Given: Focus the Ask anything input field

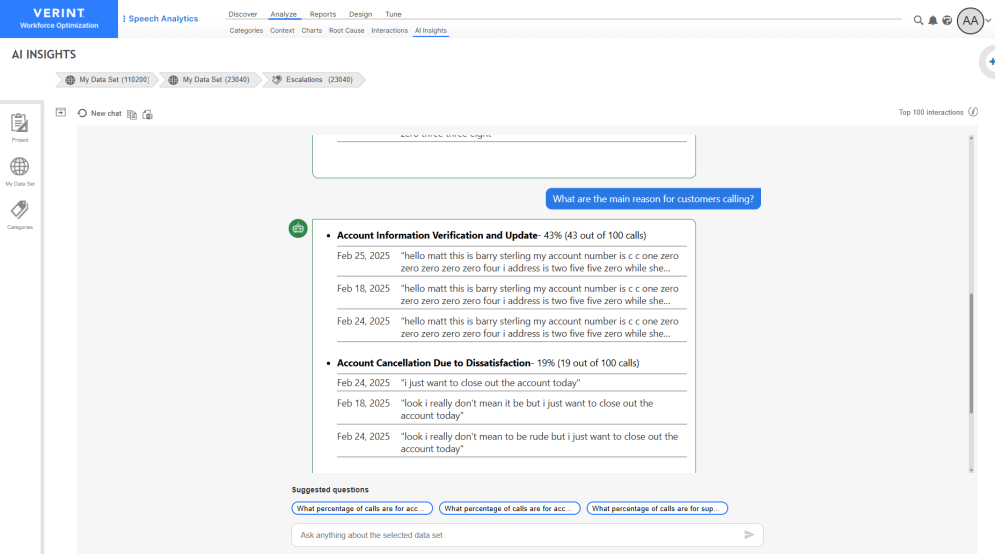Looking at the screenshot, I should point(527,535).
